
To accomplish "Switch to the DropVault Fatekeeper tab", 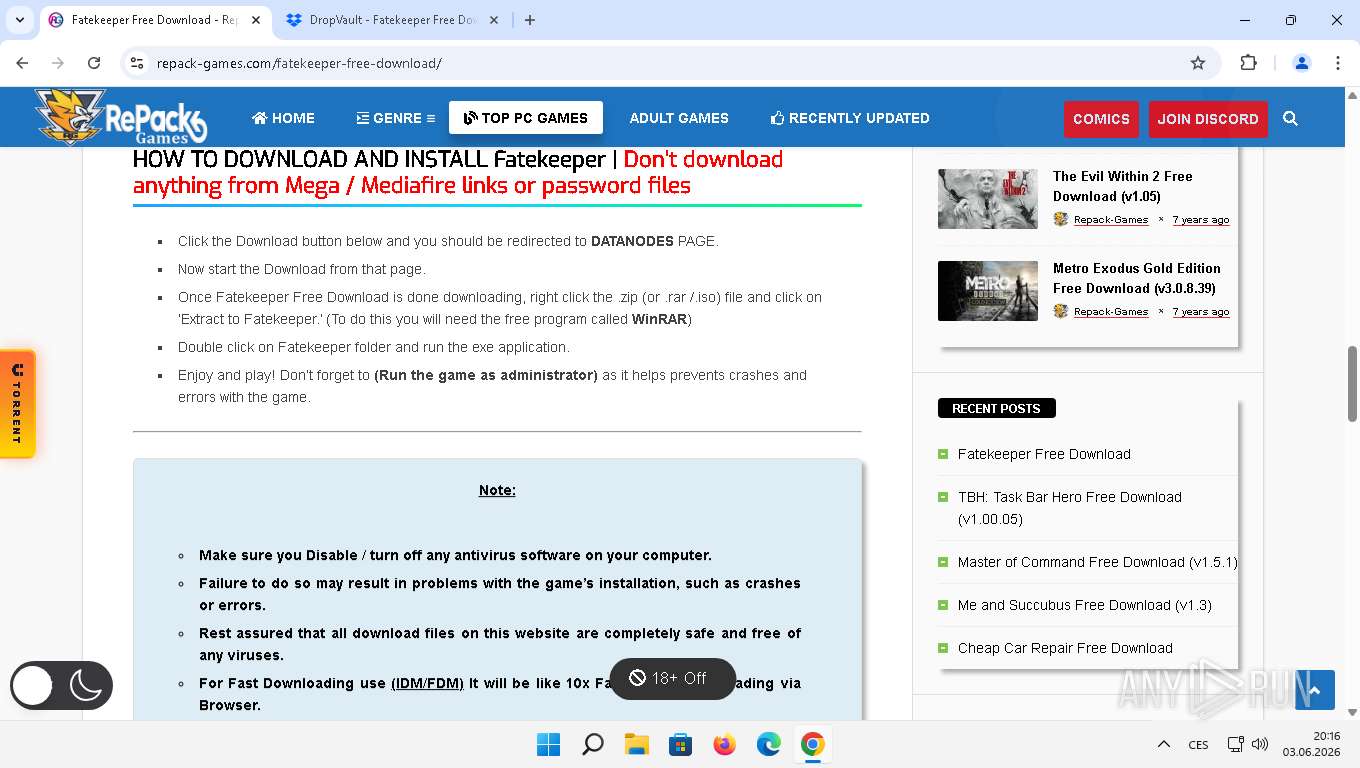I will coord(391,20).
